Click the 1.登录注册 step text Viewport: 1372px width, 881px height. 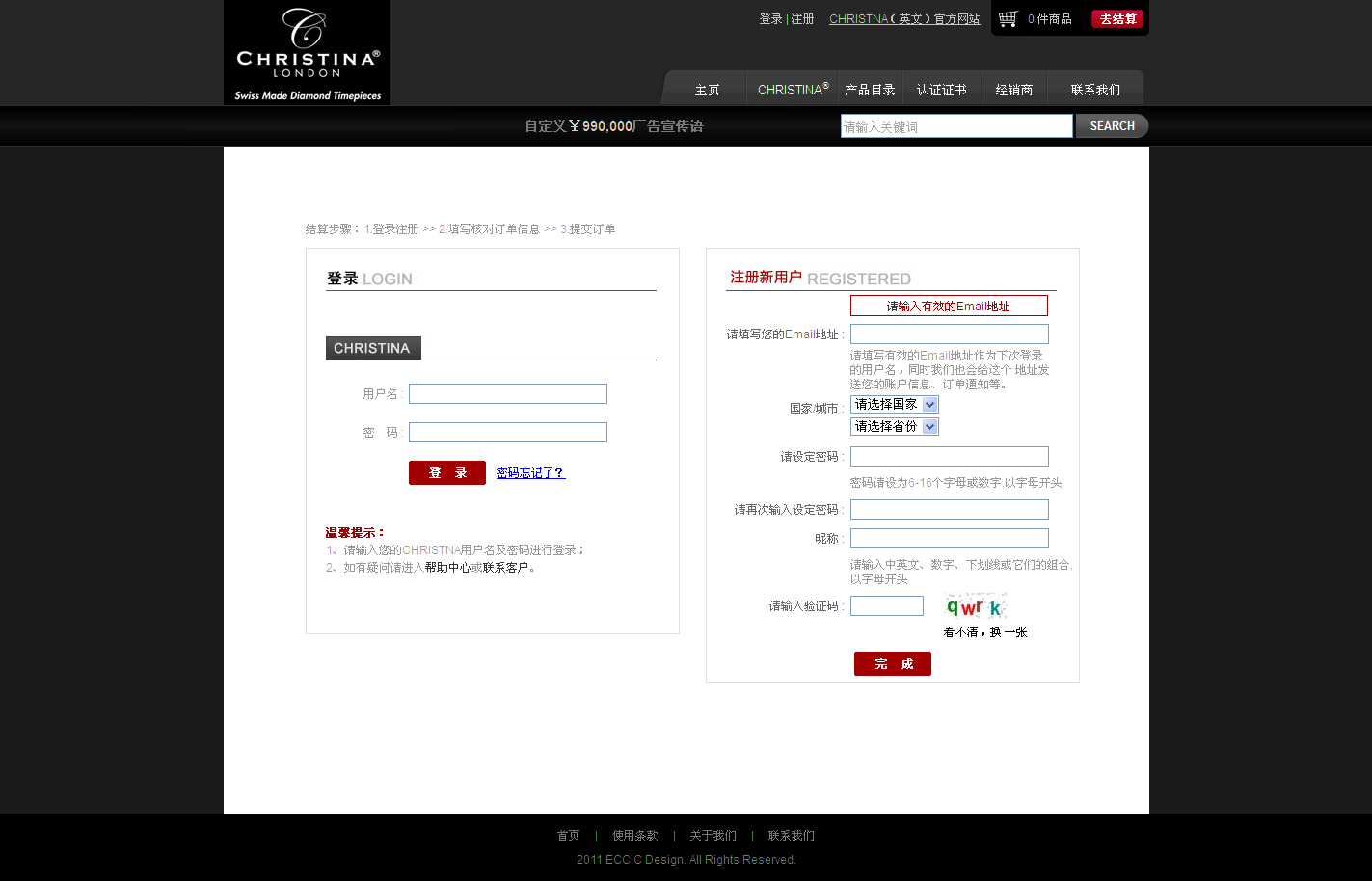coord(391,229)
